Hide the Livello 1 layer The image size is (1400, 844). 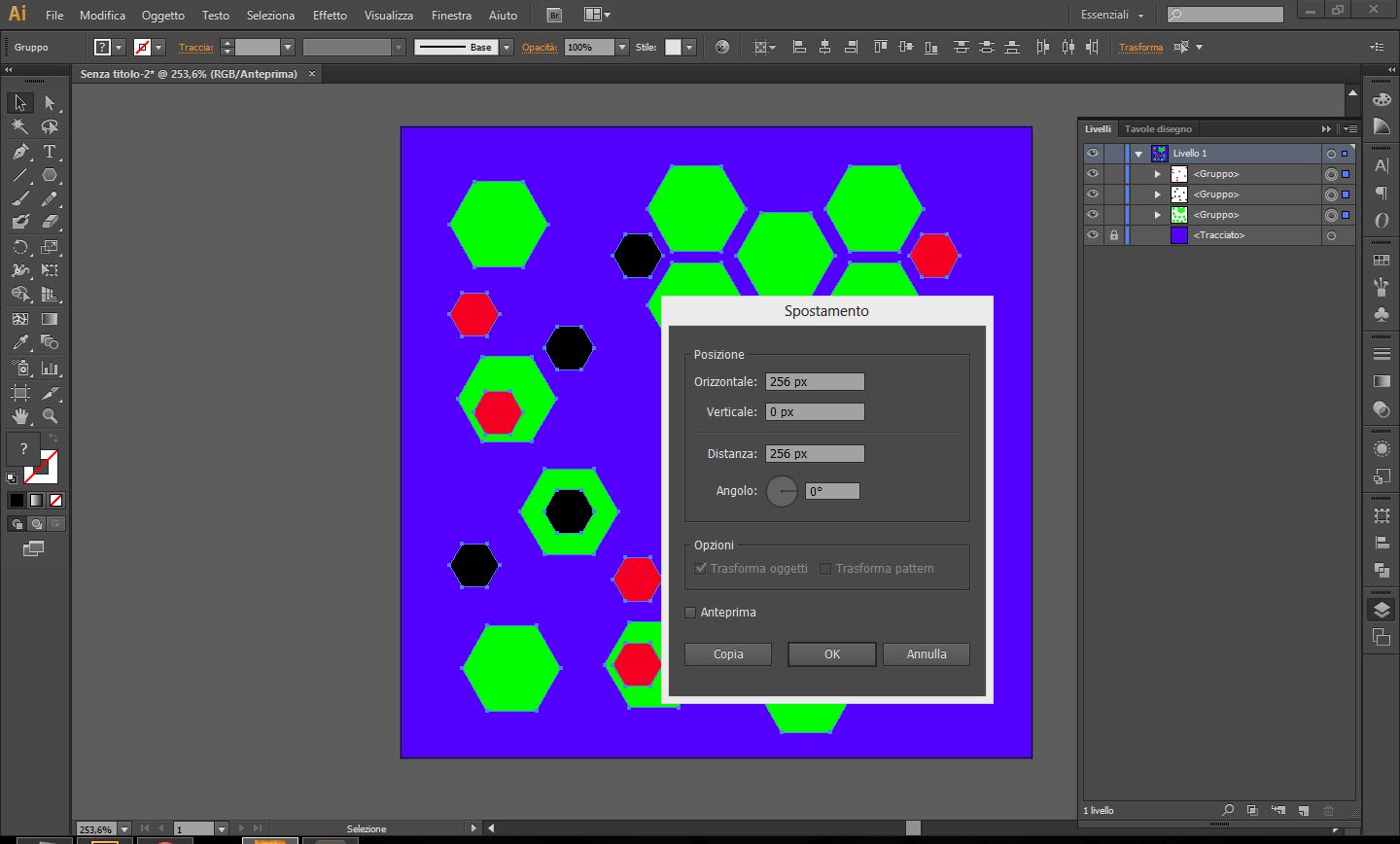pyautogui.click(x=1093, y=154)
